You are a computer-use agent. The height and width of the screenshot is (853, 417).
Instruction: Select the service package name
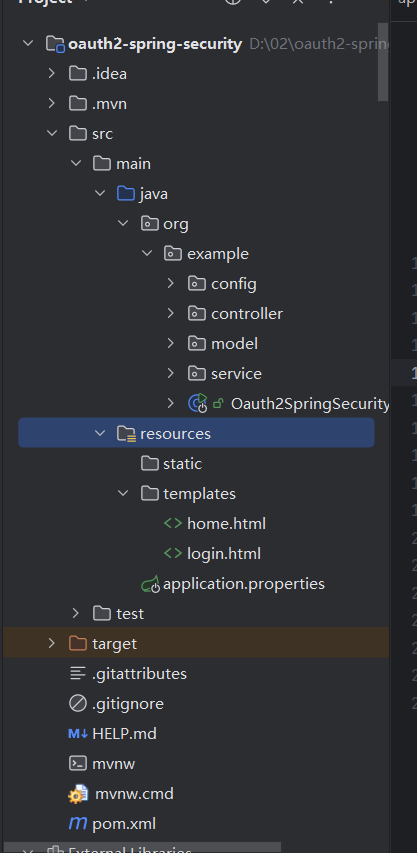click(x=236, y=373)
